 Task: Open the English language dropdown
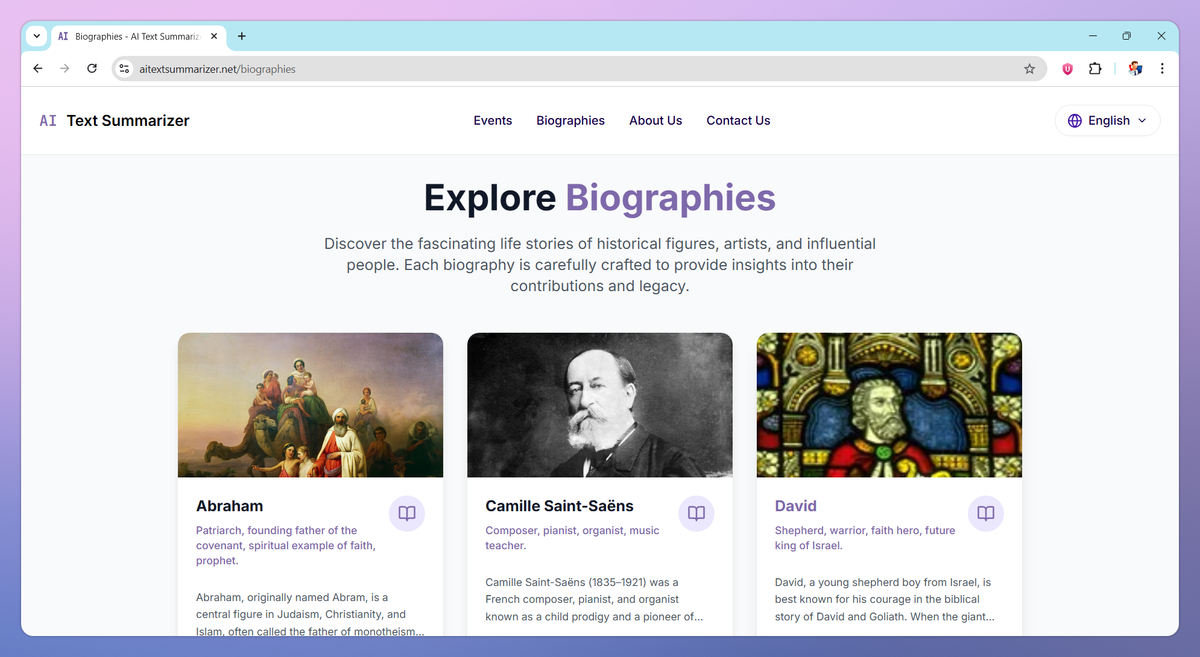[1108, 121]
